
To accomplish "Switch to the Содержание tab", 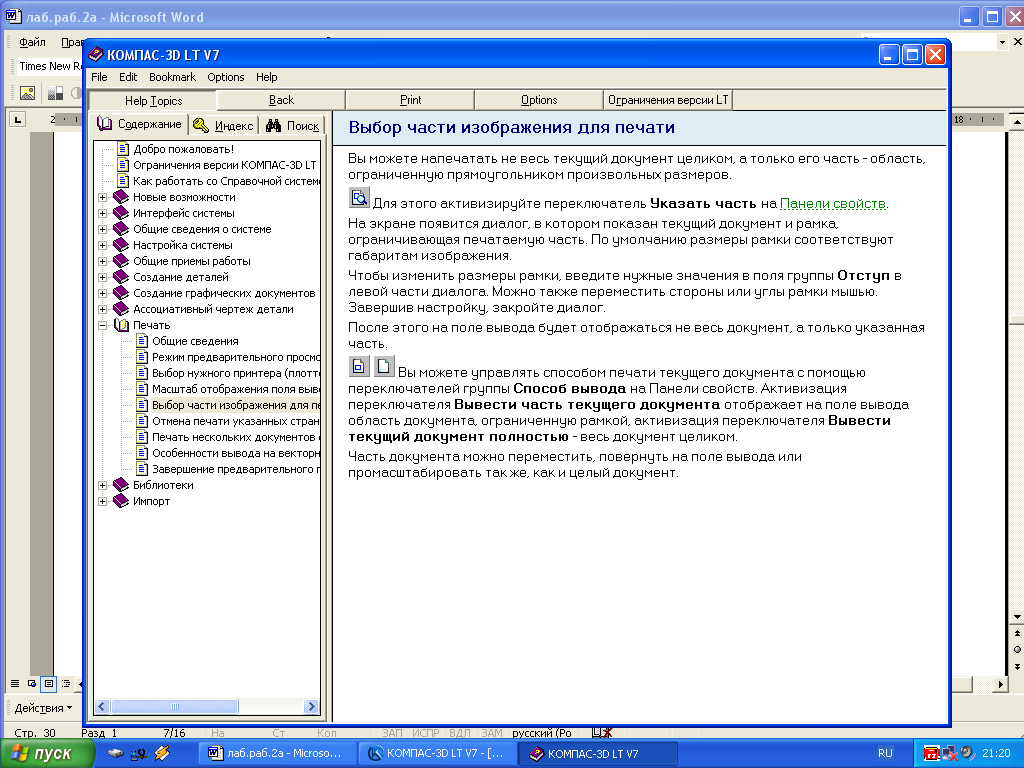I will (x=140, y=124).
